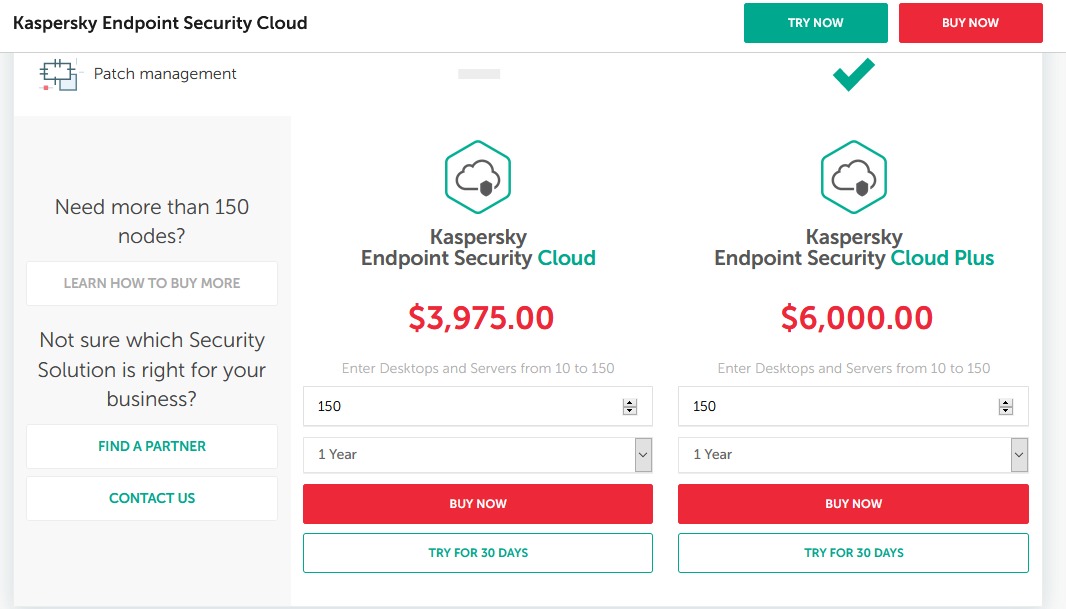Viewport: 1066px width, 609px height.
Task: Select the CONTACT US link
Action: (x=152, y=498)
